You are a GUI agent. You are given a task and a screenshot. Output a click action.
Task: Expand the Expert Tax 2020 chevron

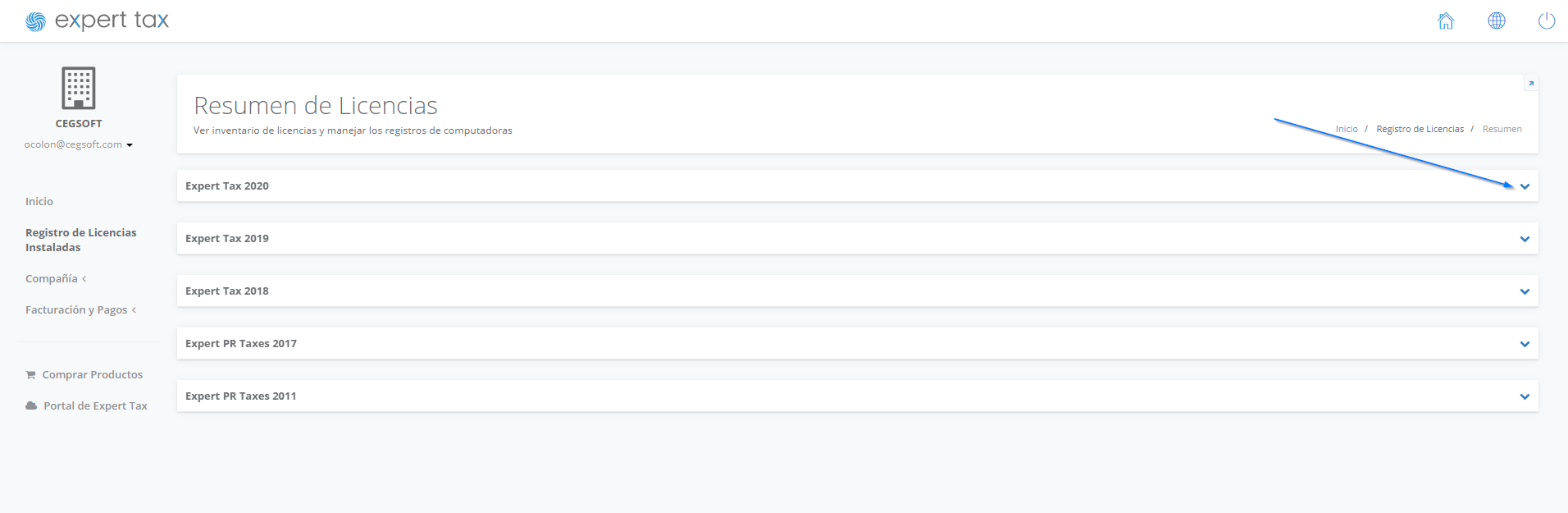point(1525,186)
